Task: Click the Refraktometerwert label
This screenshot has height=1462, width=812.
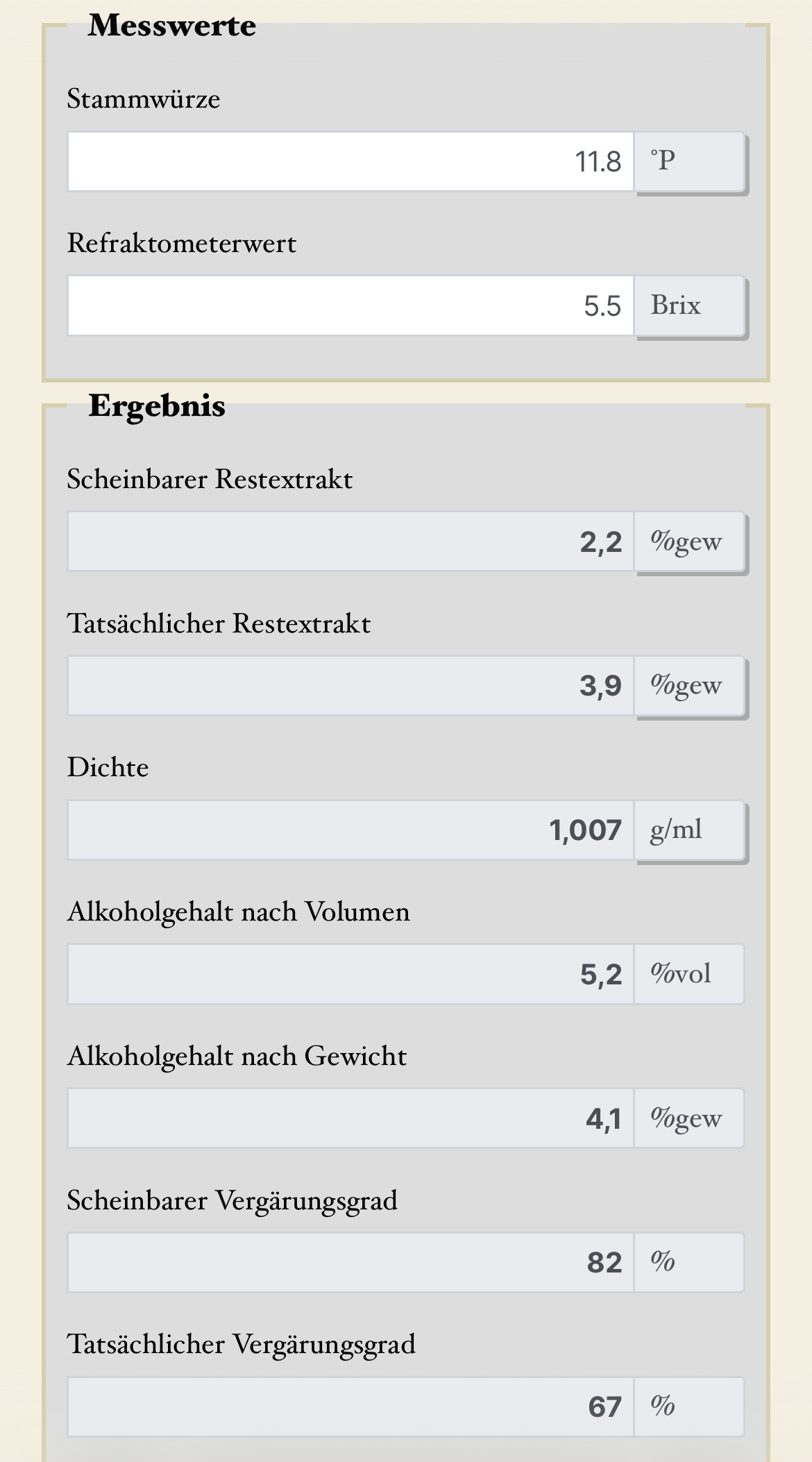Action: [182, 244]
